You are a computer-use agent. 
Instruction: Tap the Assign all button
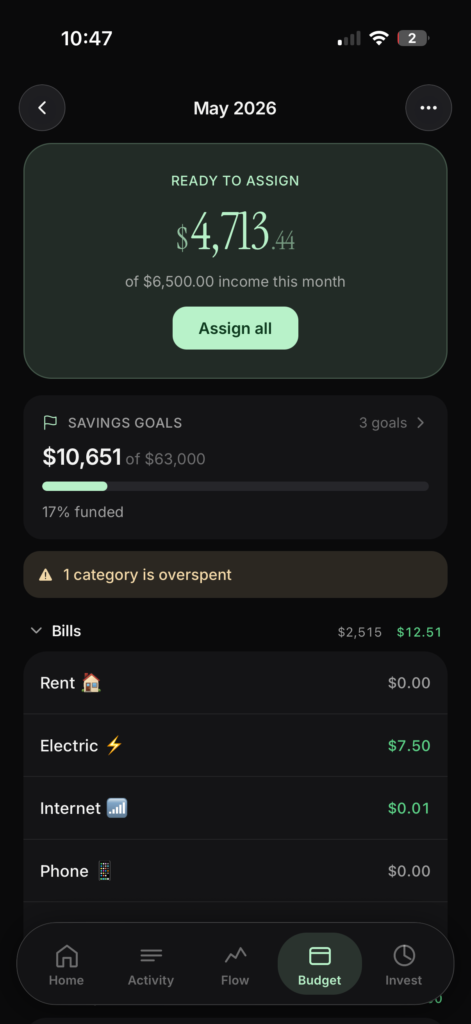pyautogui.click(x=235, y=328)
